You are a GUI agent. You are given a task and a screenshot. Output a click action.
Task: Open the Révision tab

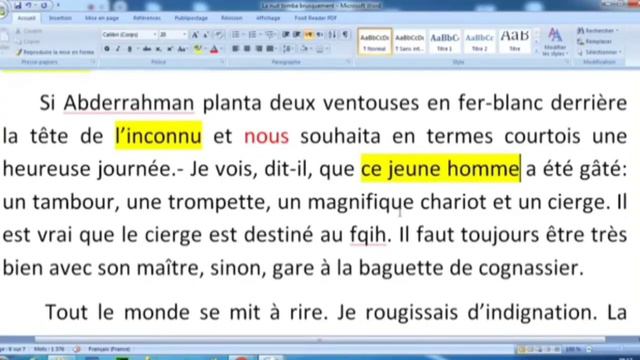(231, 18)
